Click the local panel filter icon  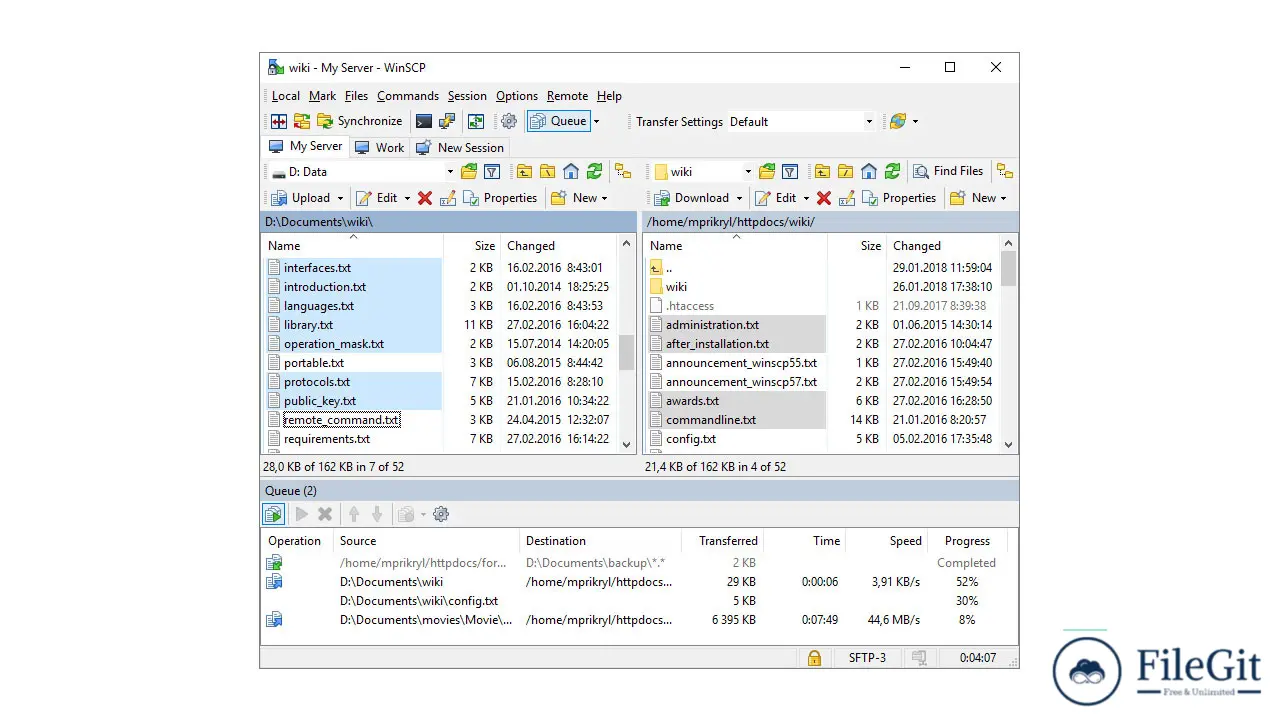(491, 171)
